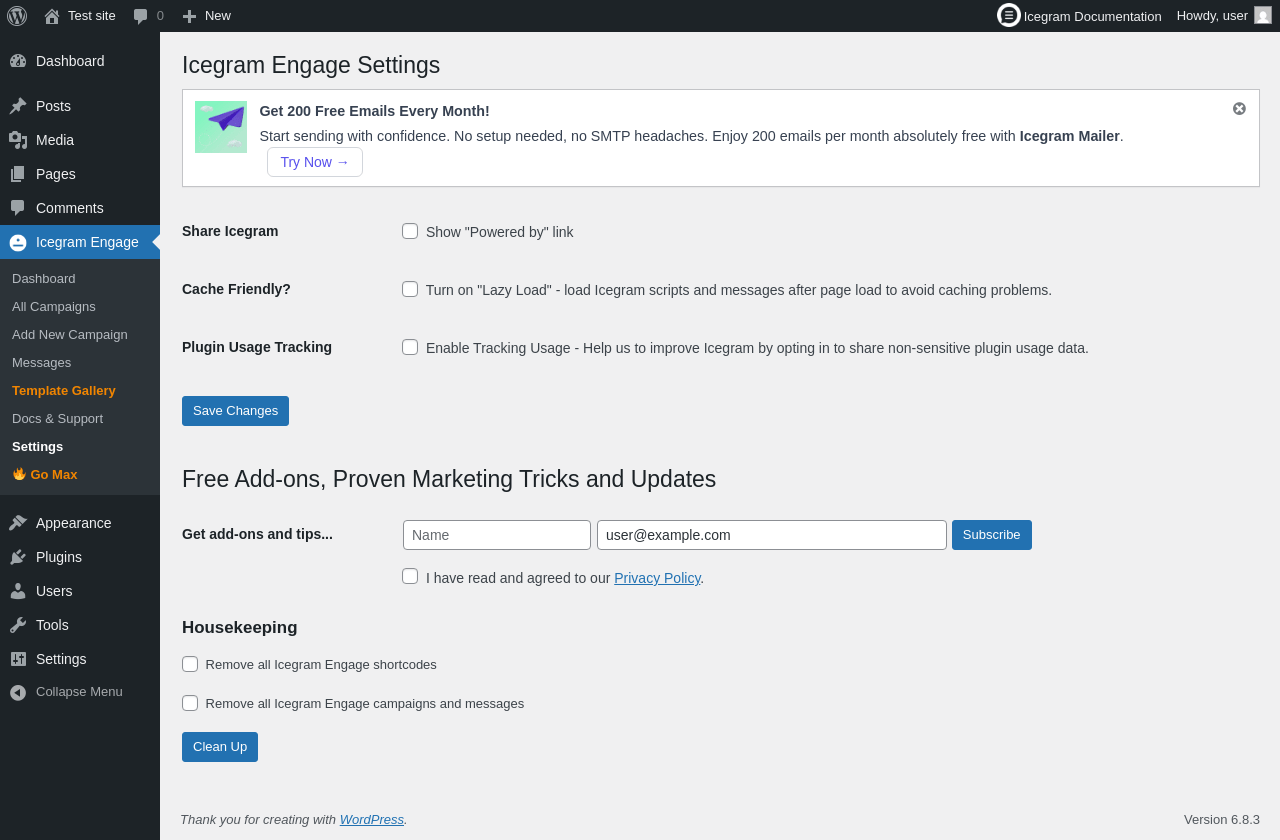Open the Plugins sidebar menu
Screen dimensions: 1280x840
point(59,557)
